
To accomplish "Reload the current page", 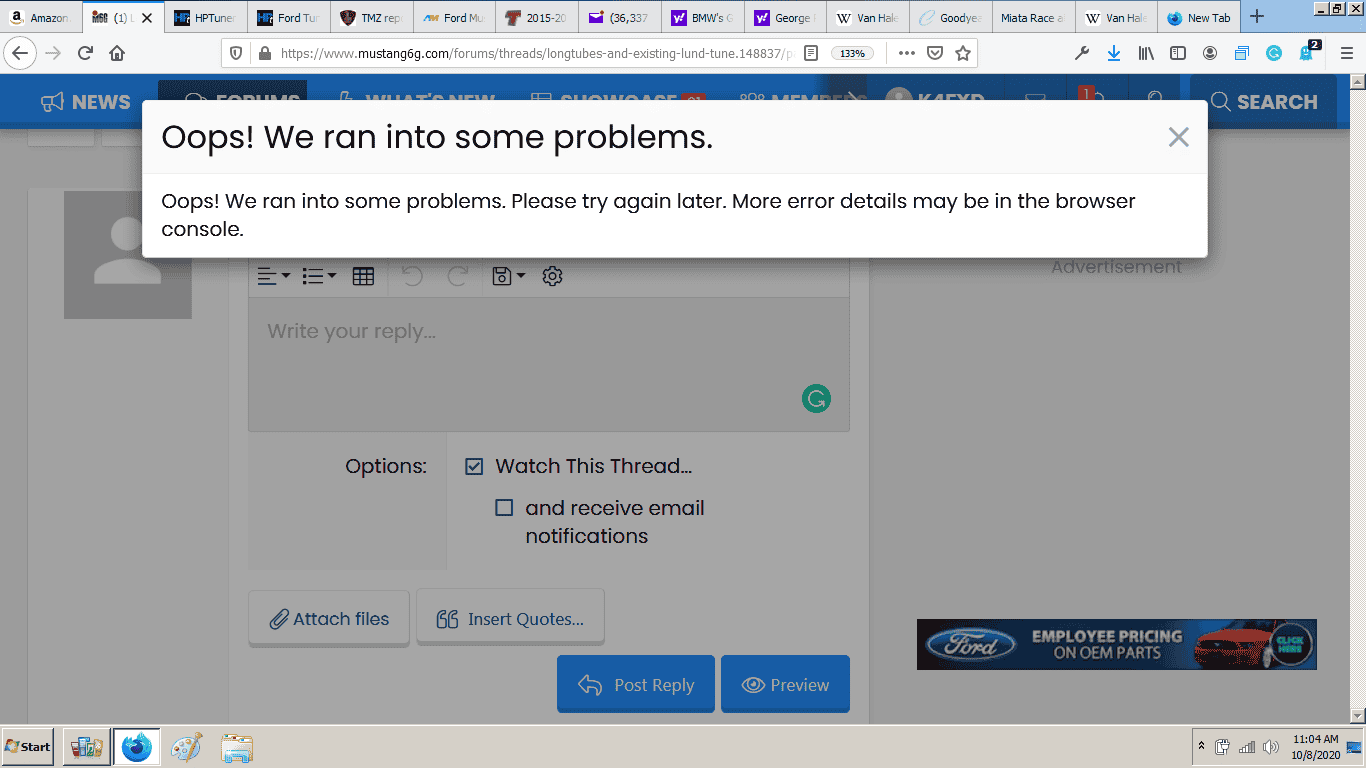I will (x=85, y=54).
